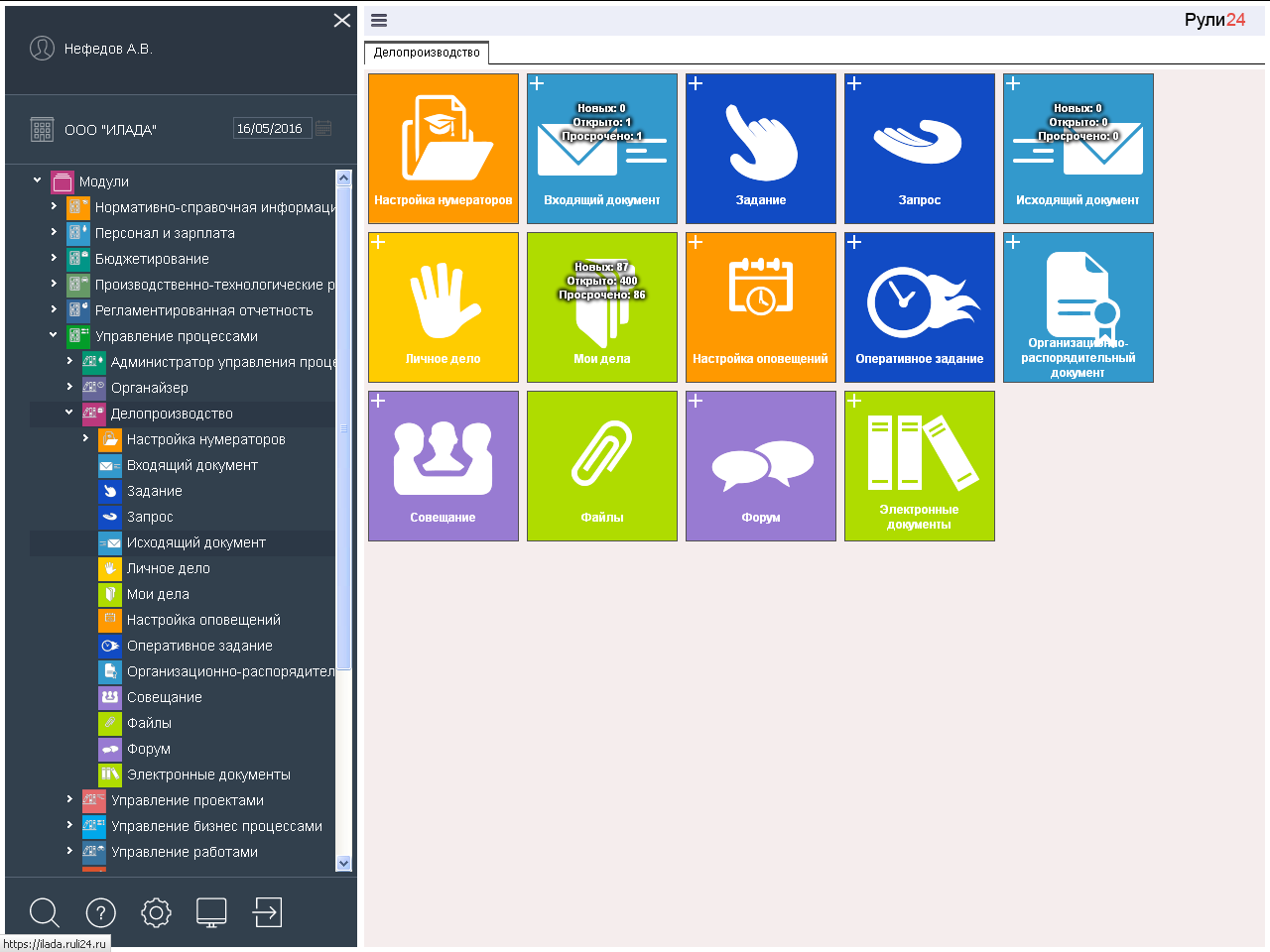
Task: Click the date field 16/05/2016
Action: point(273,128)
